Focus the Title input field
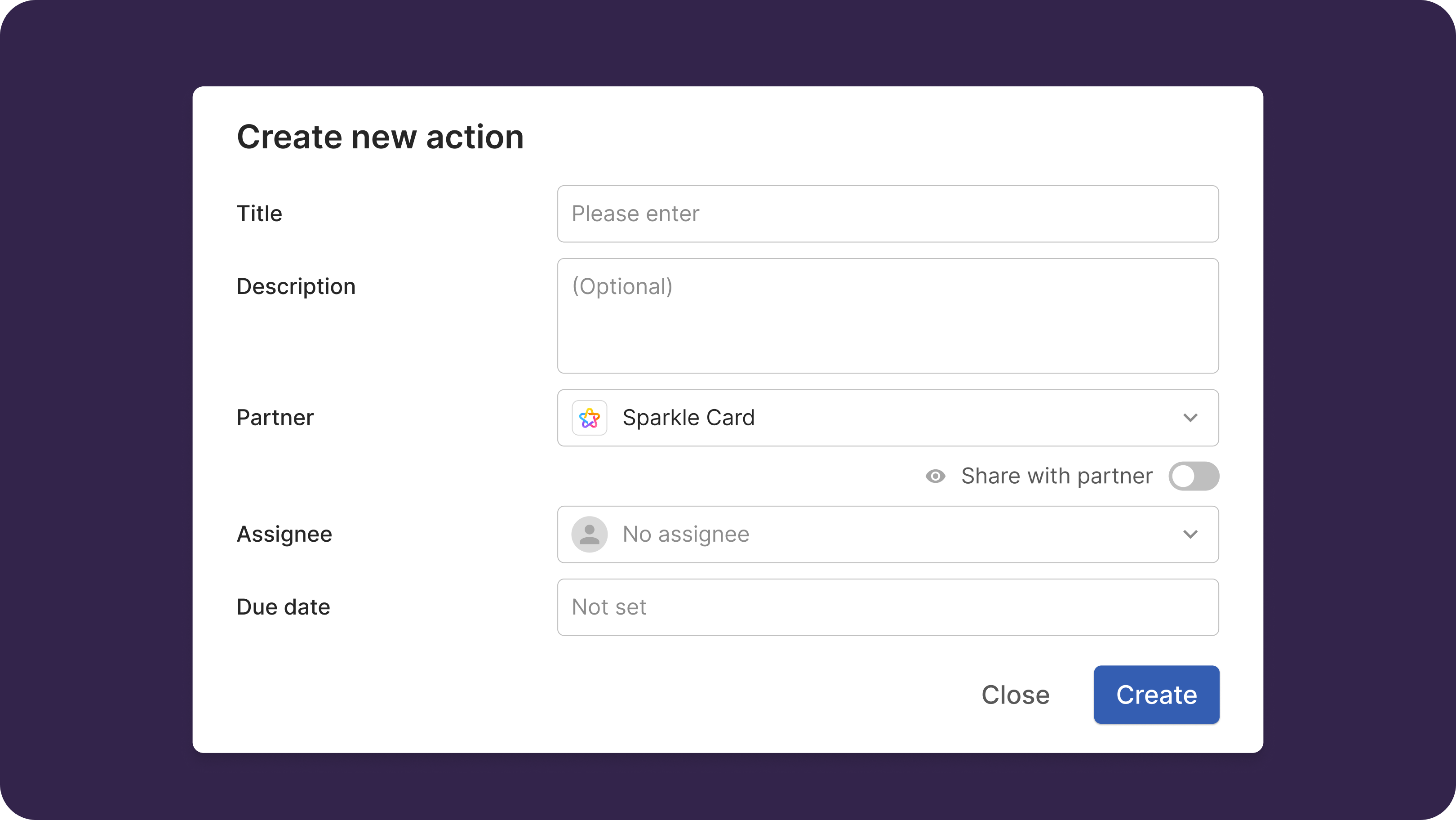Image resolution: width=1456 pixels, height=820 pixels. click(888, 214)
